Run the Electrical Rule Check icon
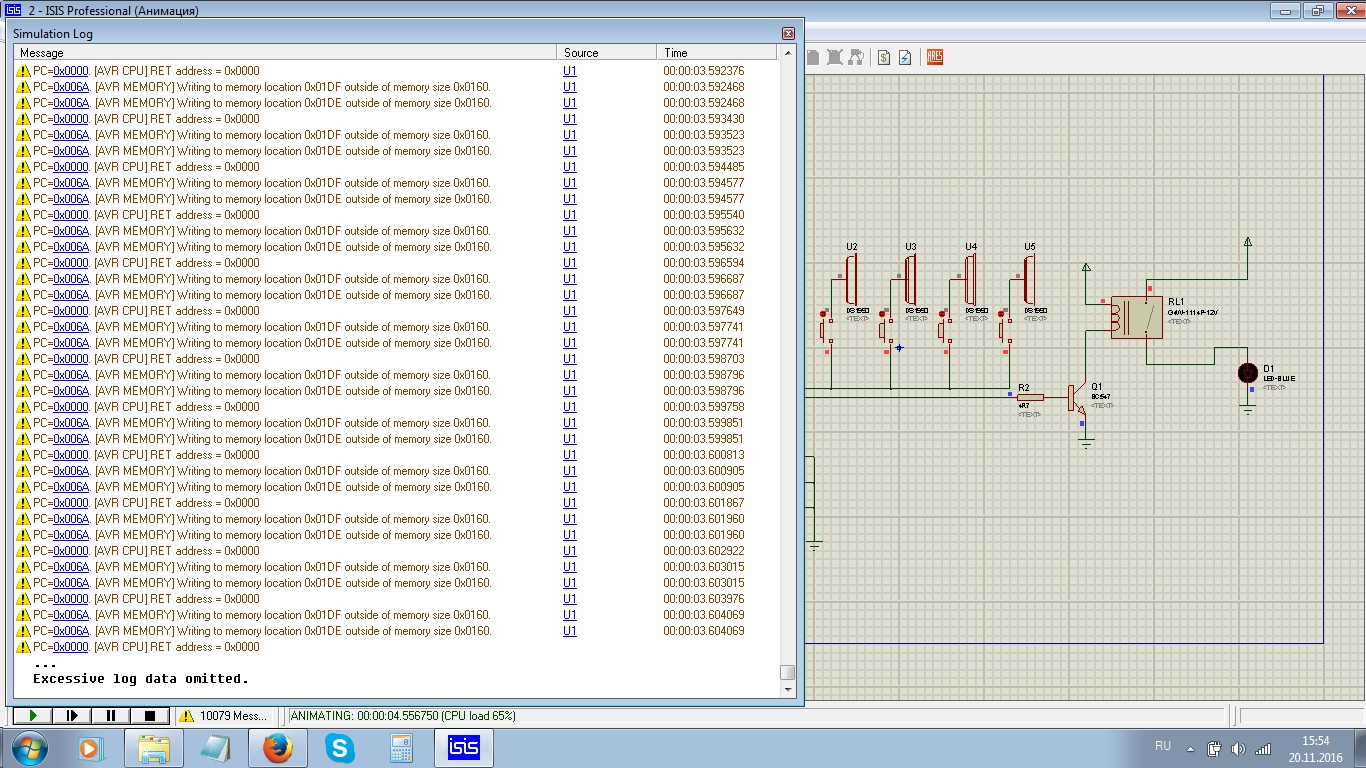The width and height of the screenshot is (1366, 768). click(x=905, y=57)
